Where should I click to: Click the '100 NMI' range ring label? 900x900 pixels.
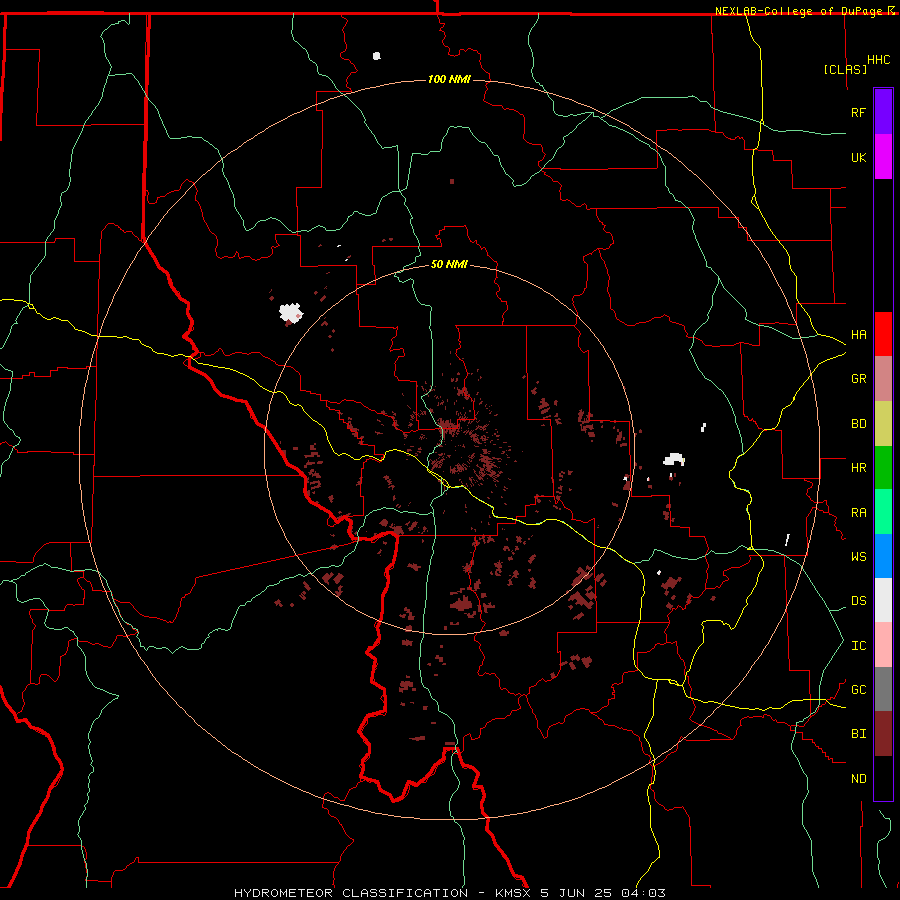(x=449, y=79)
